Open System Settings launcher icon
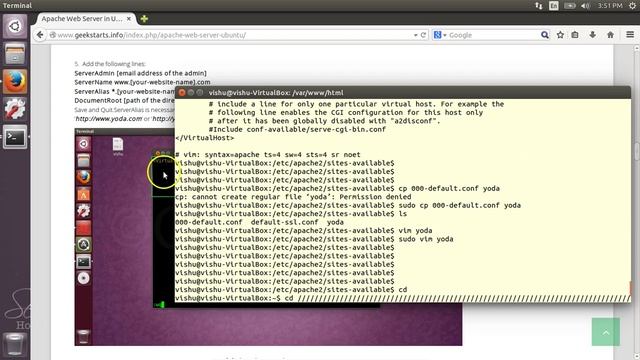 click(15, 109)
